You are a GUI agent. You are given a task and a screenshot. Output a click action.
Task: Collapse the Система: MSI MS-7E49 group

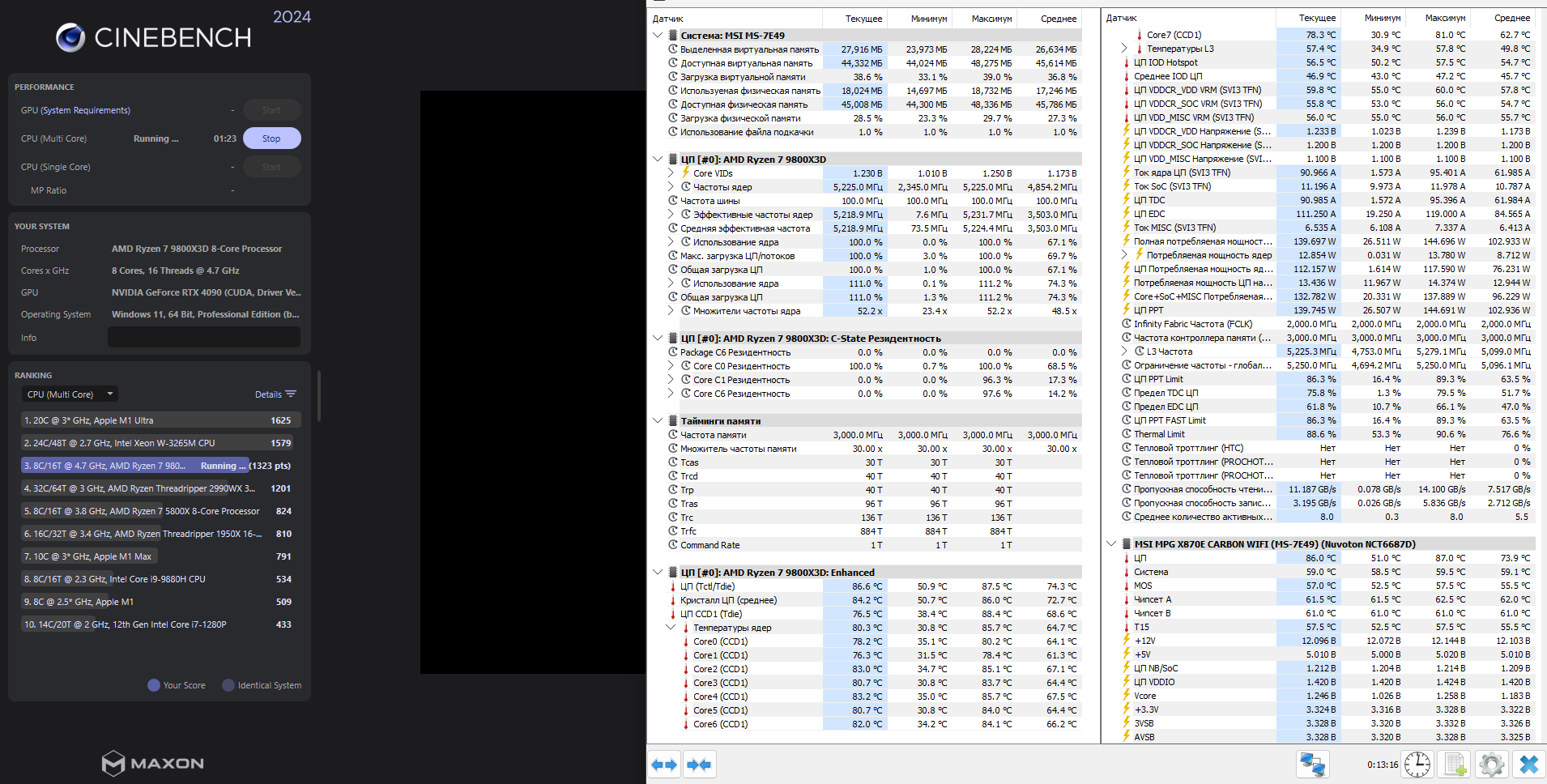[658, 36]
